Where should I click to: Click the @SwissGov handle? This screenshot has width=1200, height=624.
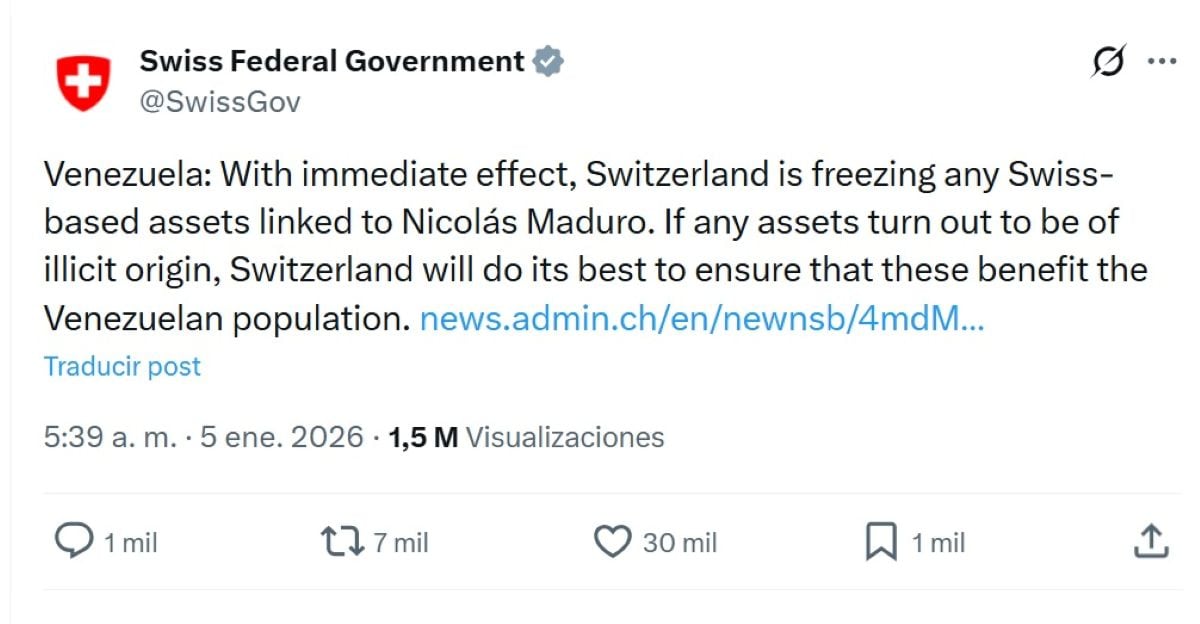click(x=222, y=99)
